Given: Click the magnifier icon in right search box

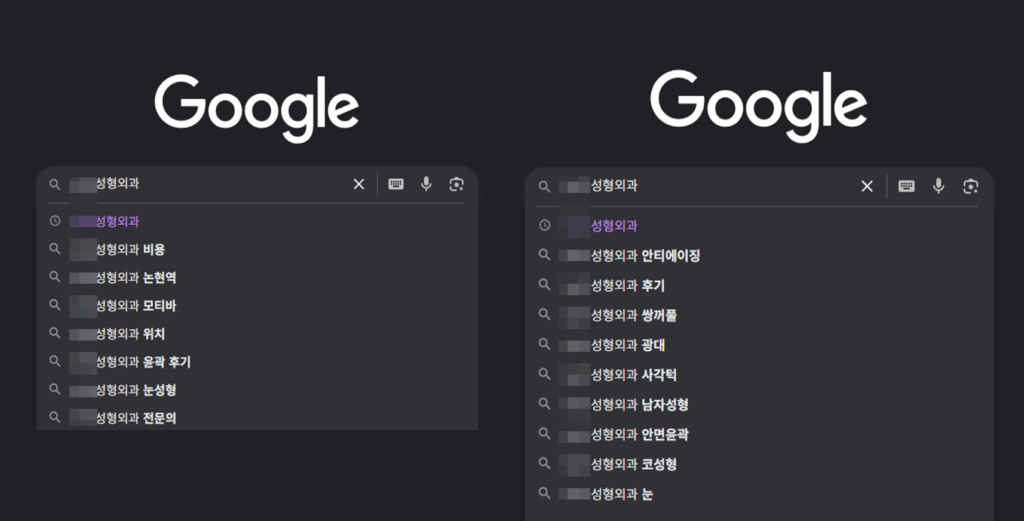Looking at the screenshot, I should point(544,187).
